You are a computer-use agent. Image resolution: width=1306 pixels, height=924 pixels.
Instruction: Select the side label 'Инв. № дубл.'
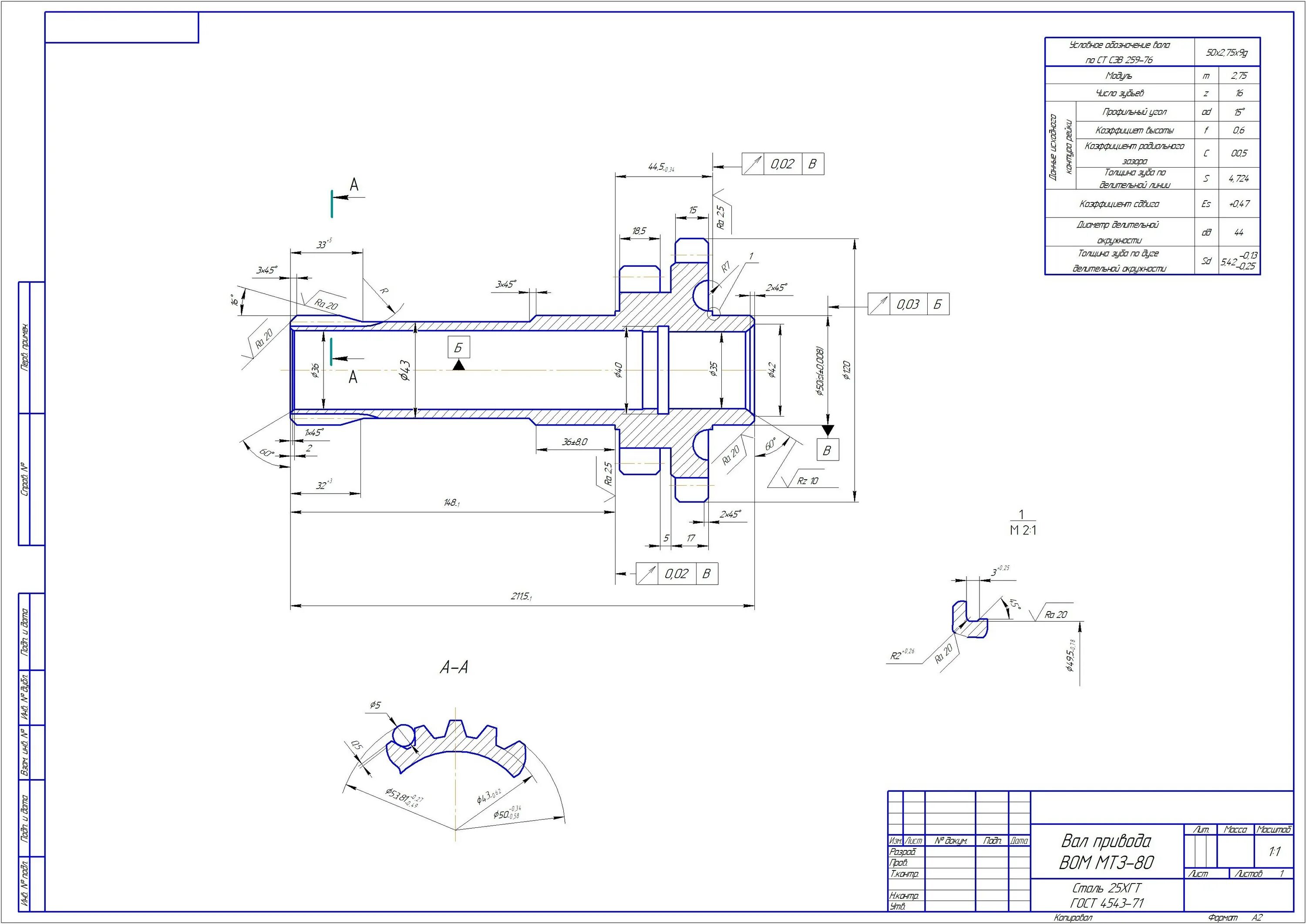point(25,697)
